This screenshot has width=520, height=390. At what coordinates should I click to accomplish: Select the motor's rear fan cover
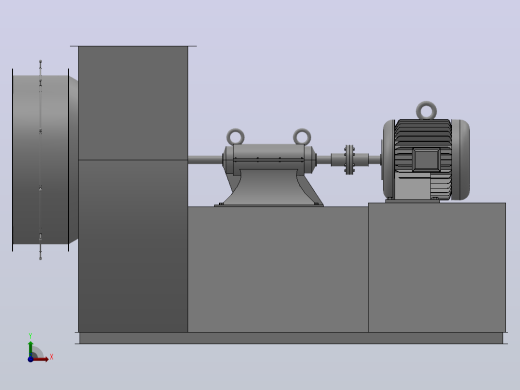(461, 160)
